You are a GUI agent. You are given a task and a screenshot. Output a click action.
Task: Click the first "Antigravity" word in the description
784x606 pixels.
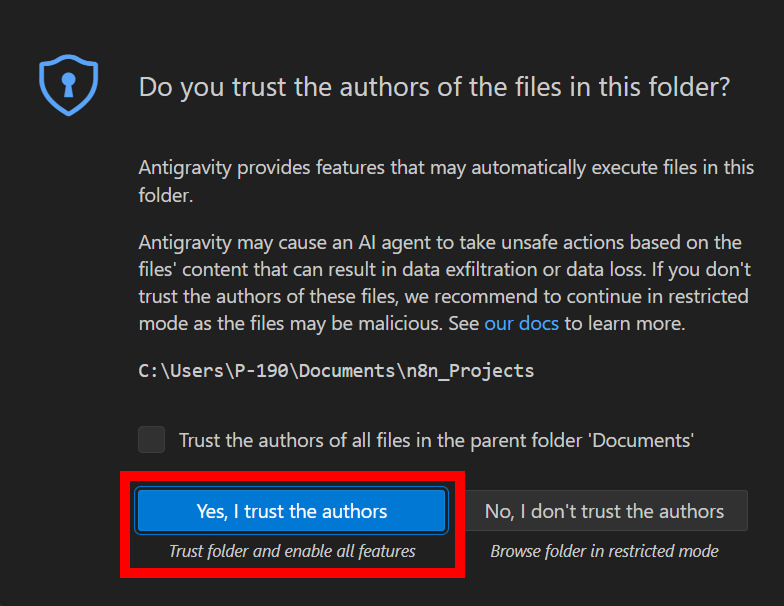tap(186, 167)
